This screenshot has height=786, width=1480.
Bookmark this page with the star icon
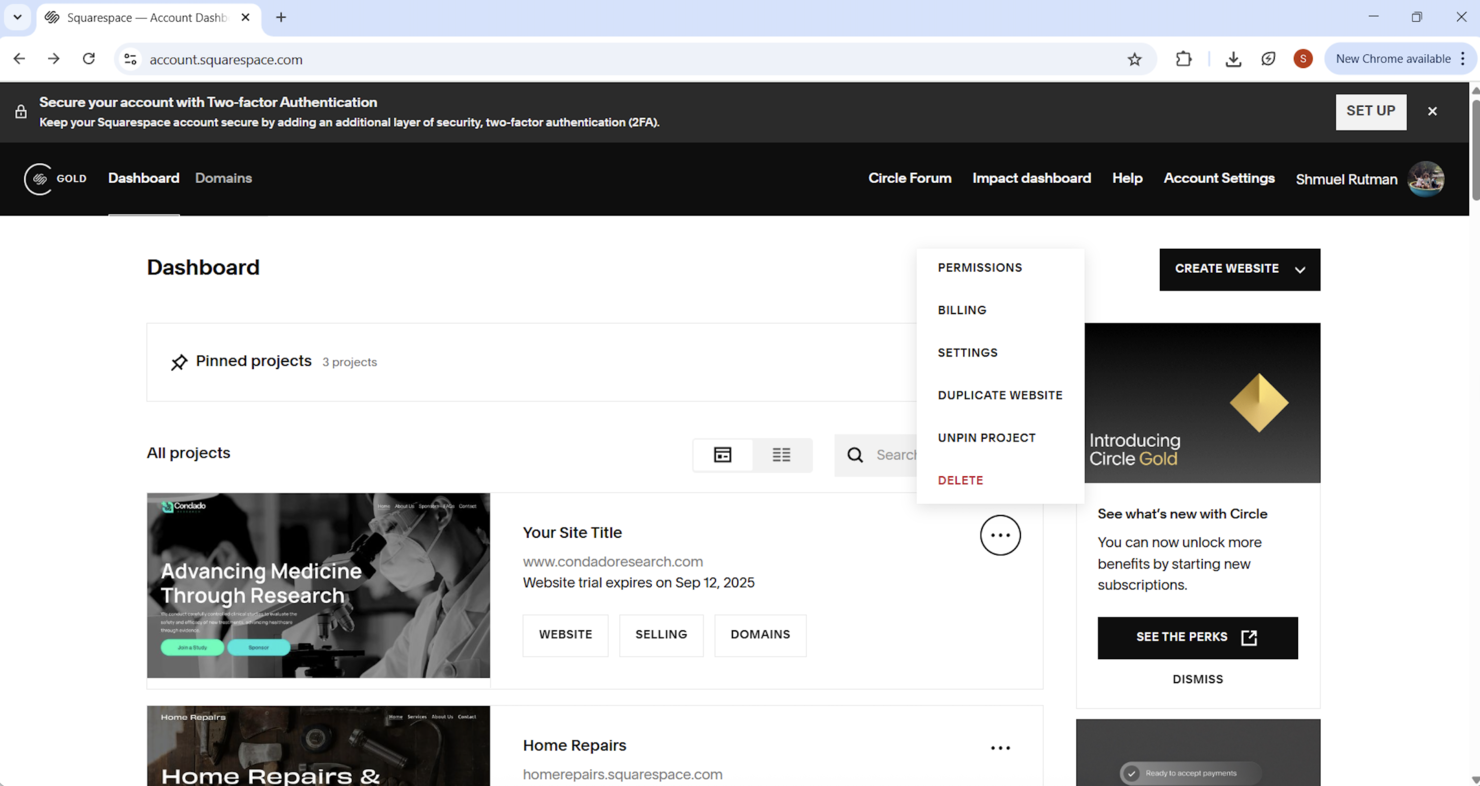tap(1134, 59)
